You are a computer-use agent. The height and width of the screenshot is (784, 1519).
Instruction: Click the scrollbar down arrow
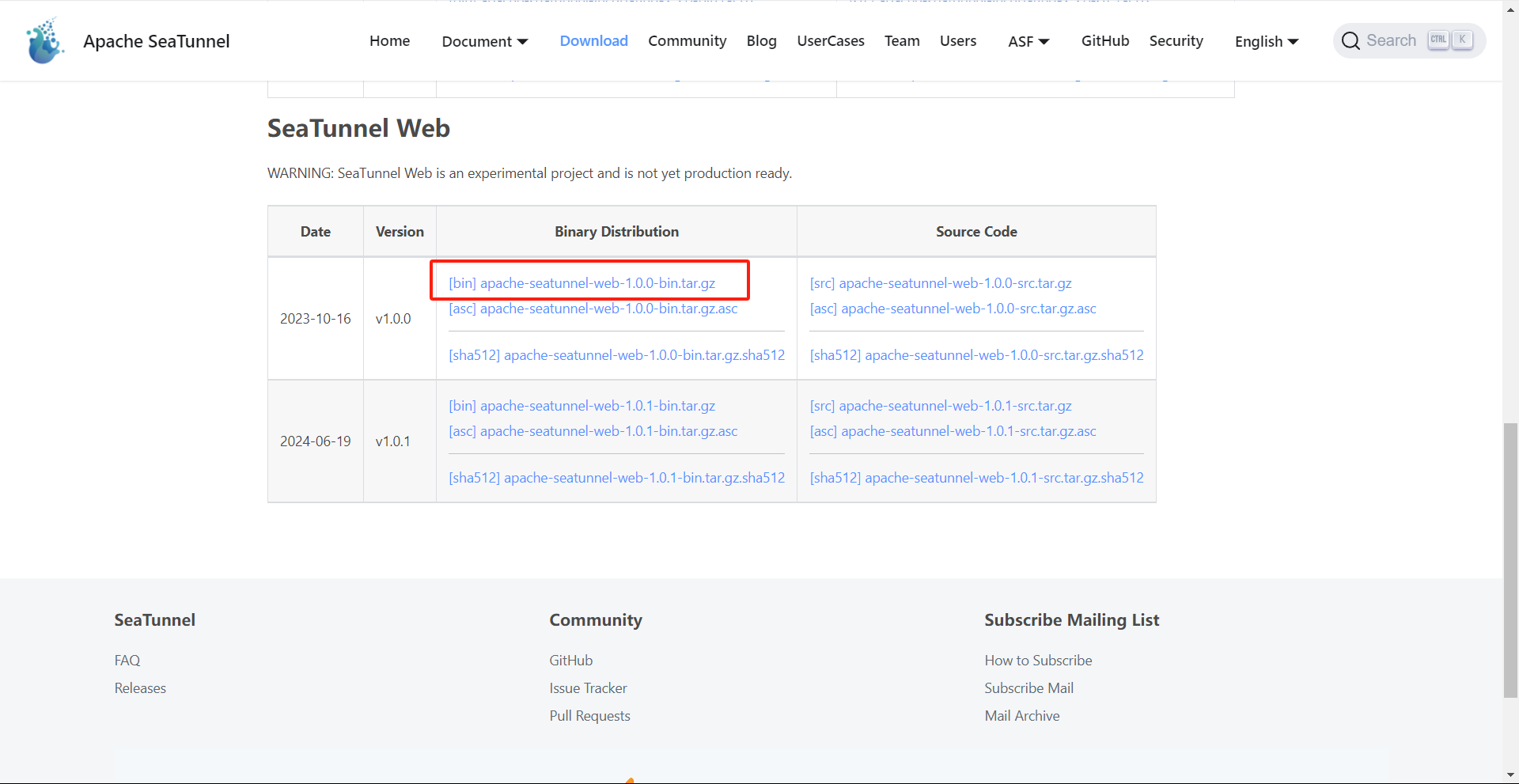click(x=1510, y=775)
